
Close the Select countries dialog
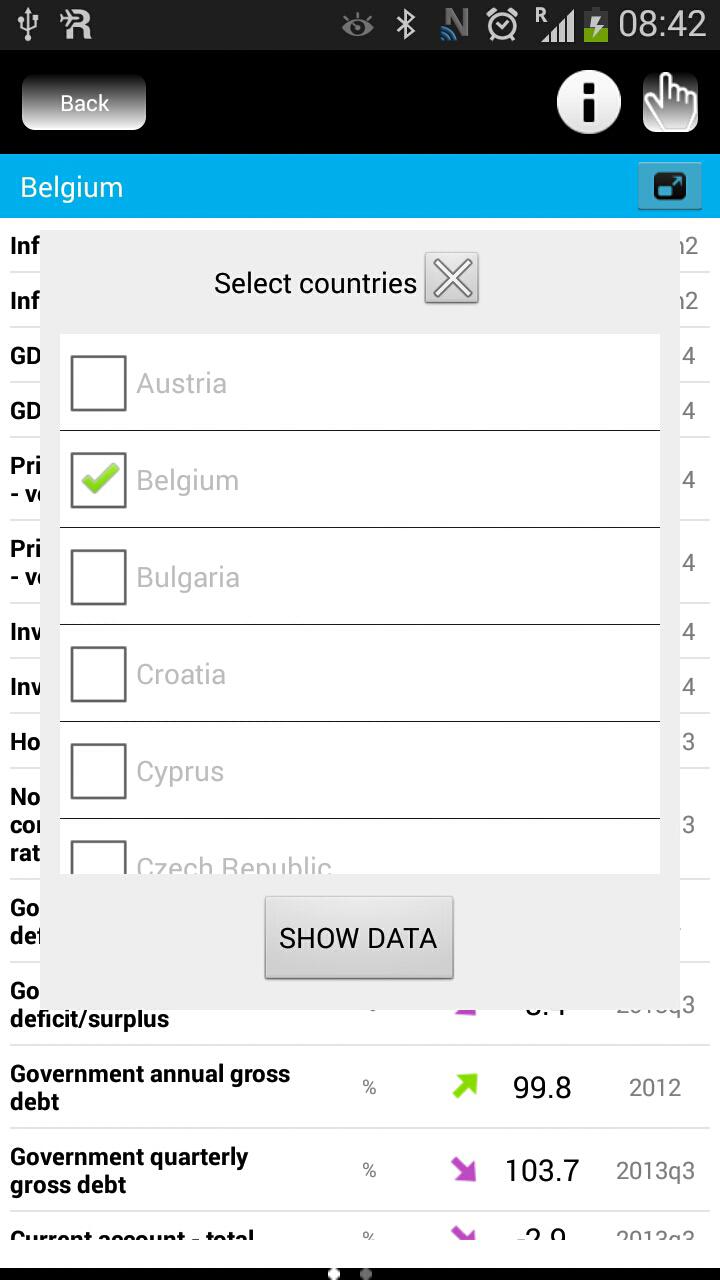(x=452, y=278)
